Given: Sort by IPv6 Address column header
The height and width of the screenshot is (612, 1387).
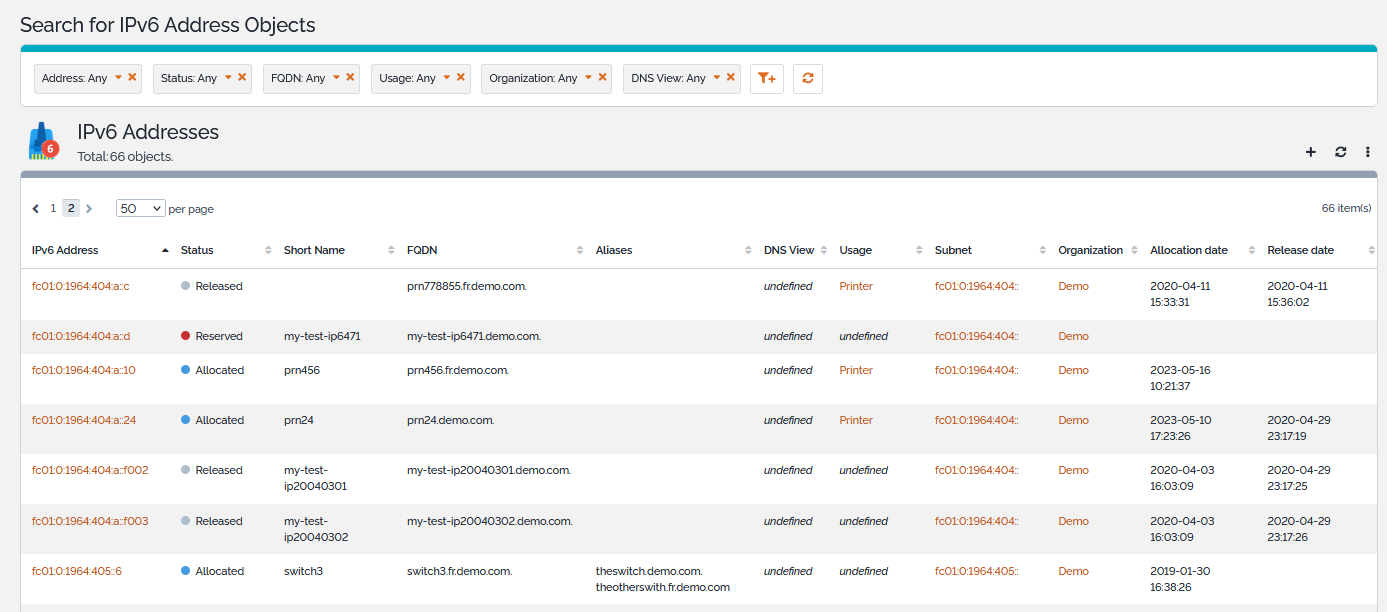Looking at the screenshot, I should (x=66, y=250).
